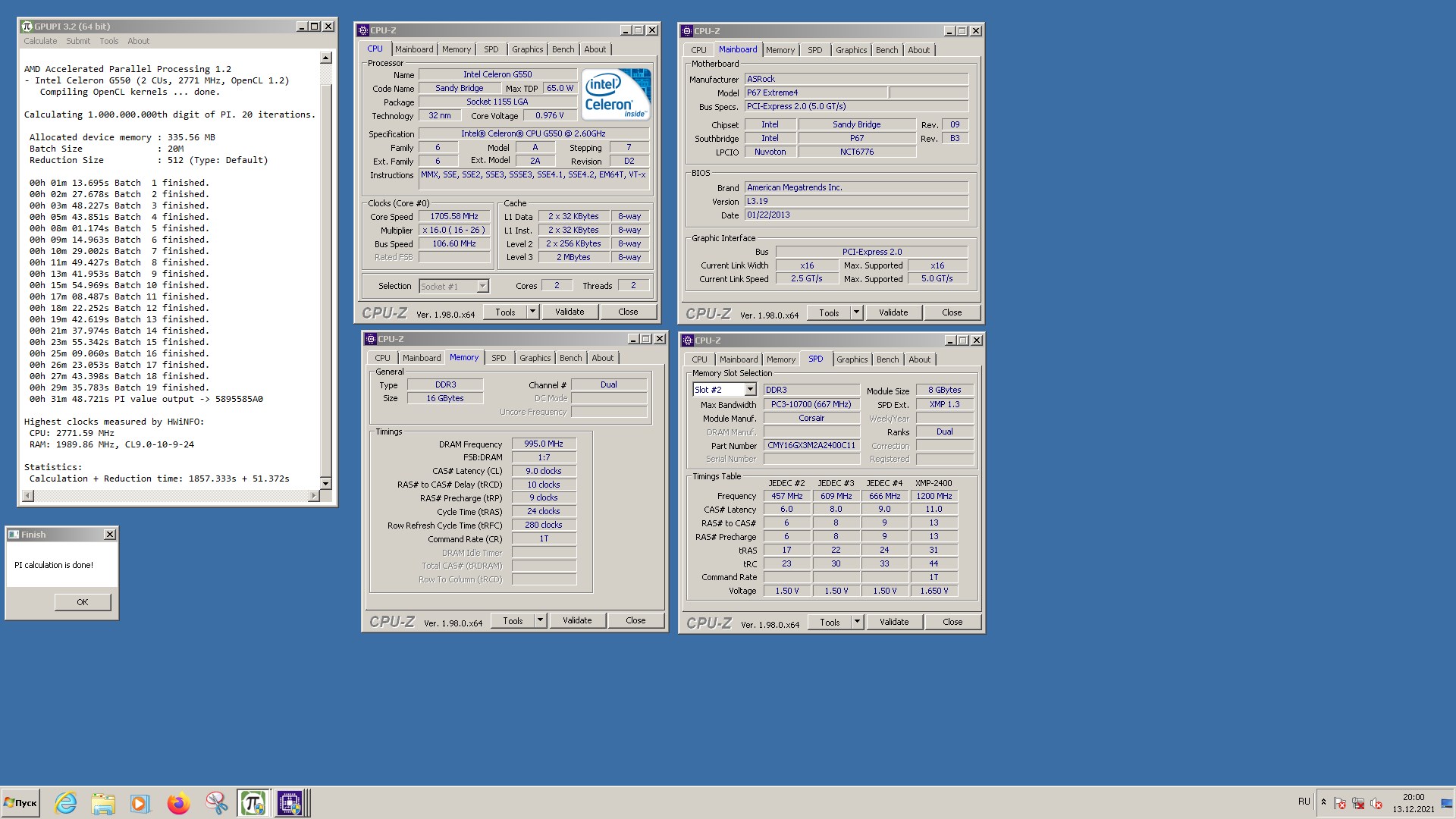This screenshot has height=819, width=1456.
Task: Open the Slot #2 memory slot dropdown
Action: (x=750, y=390)
